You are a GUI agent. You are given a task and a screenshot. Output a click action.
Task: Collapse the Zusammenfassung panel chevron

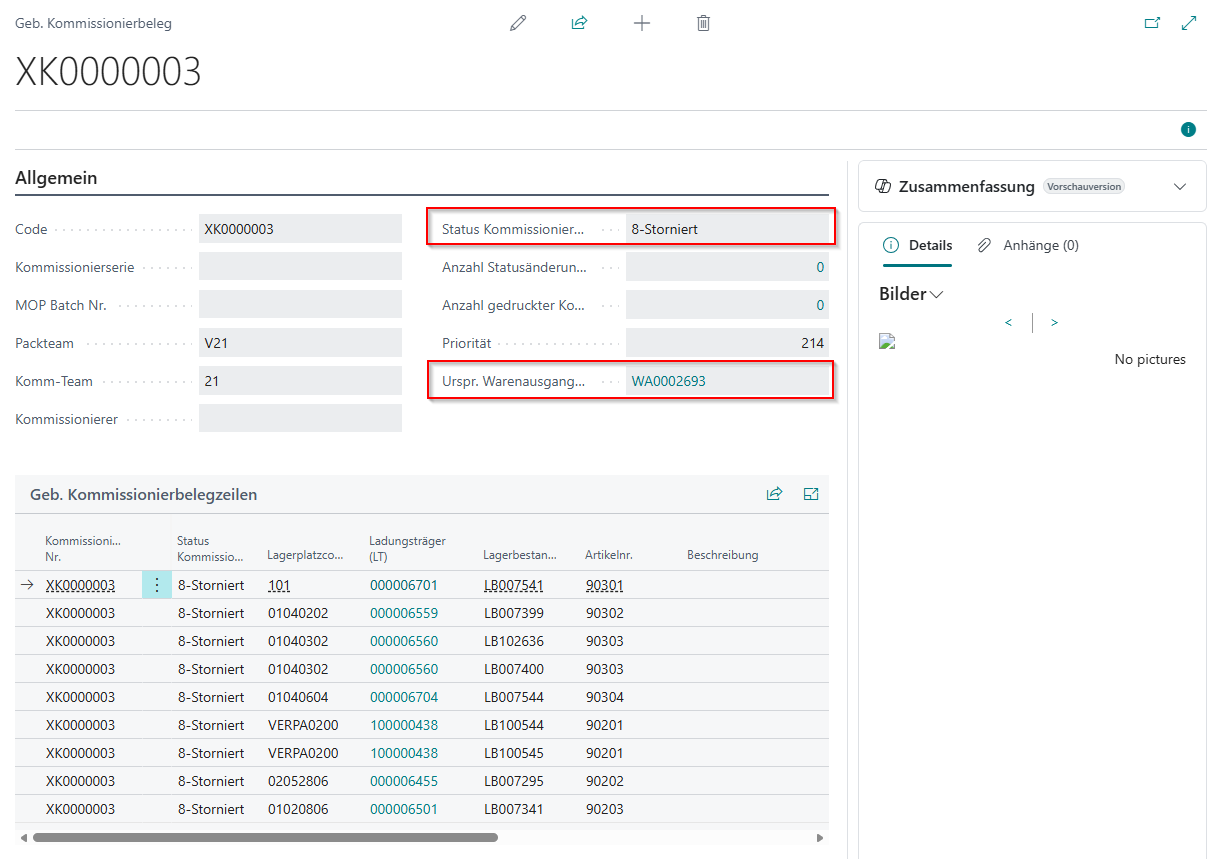[1180, 187]
